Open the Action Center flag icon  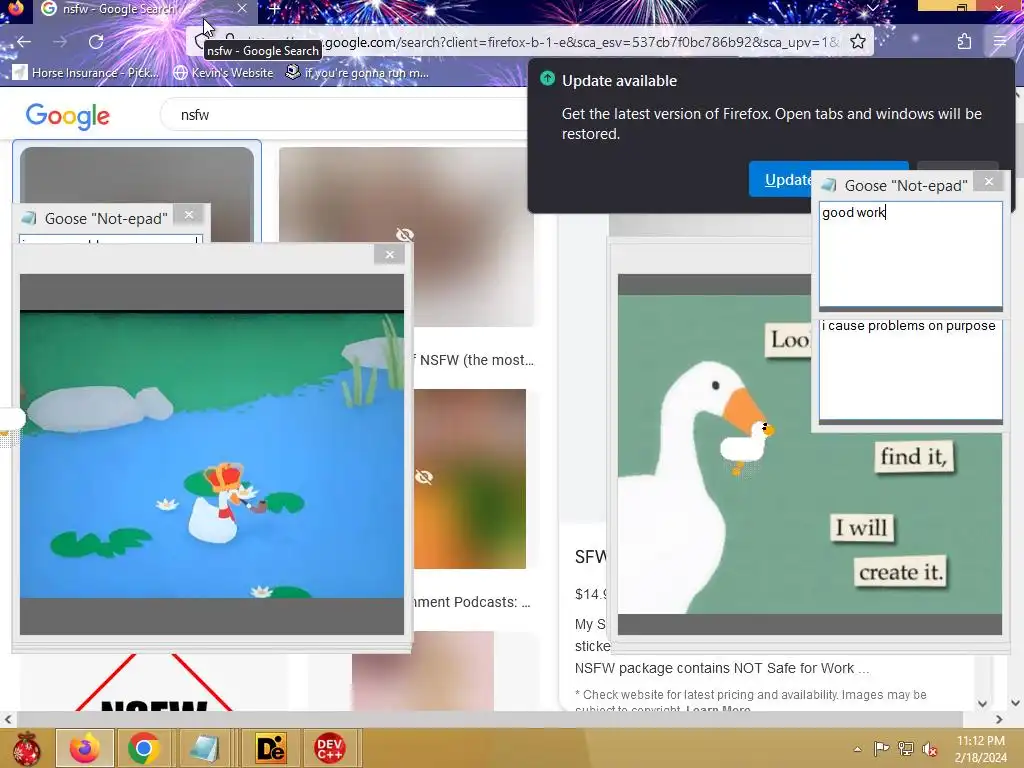[881, 748]
